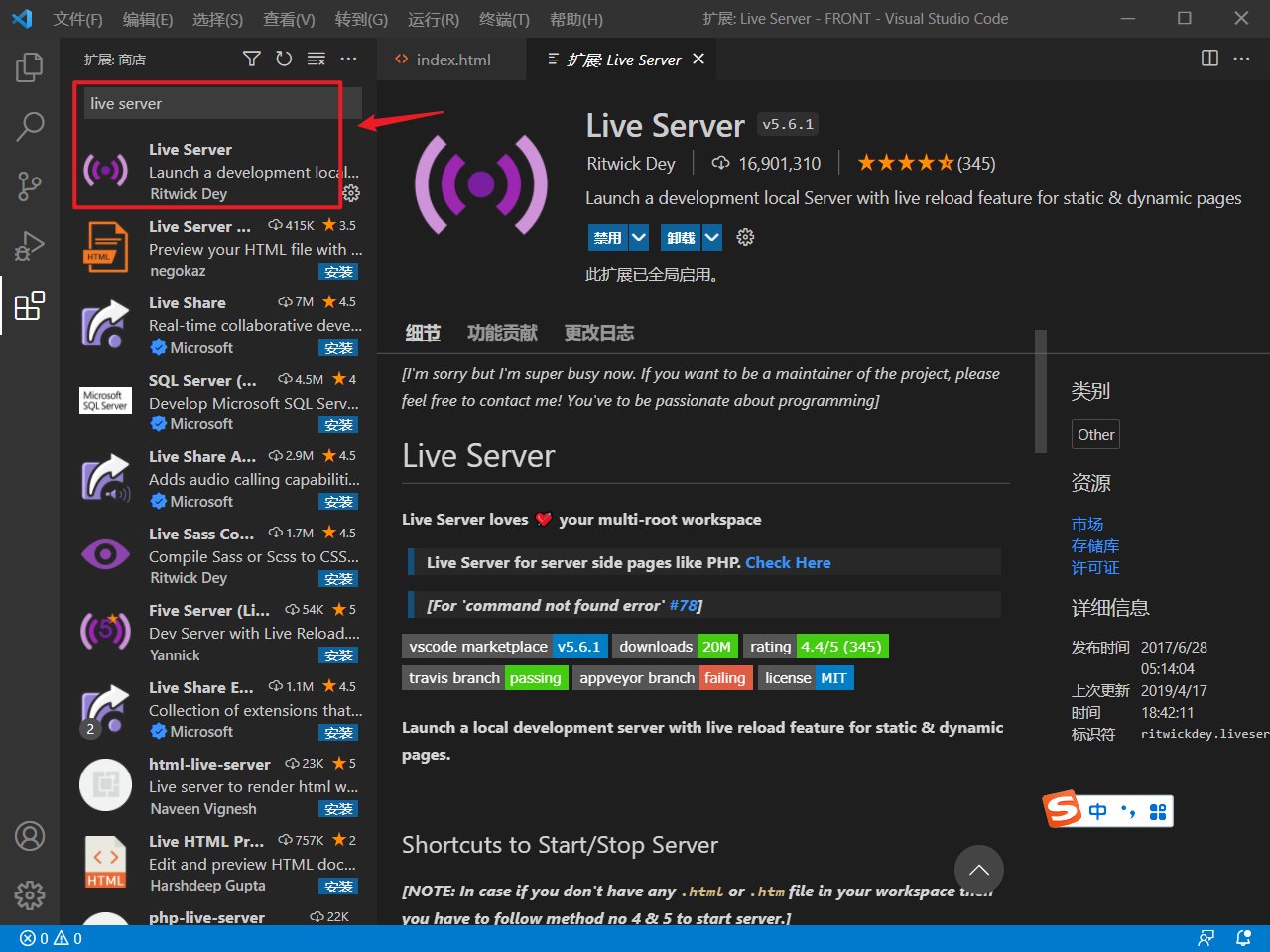The height and width of the screenshot is (952, 1270).
Task: Select Live Share Audio extension in list
Action: tap(220, 479)
